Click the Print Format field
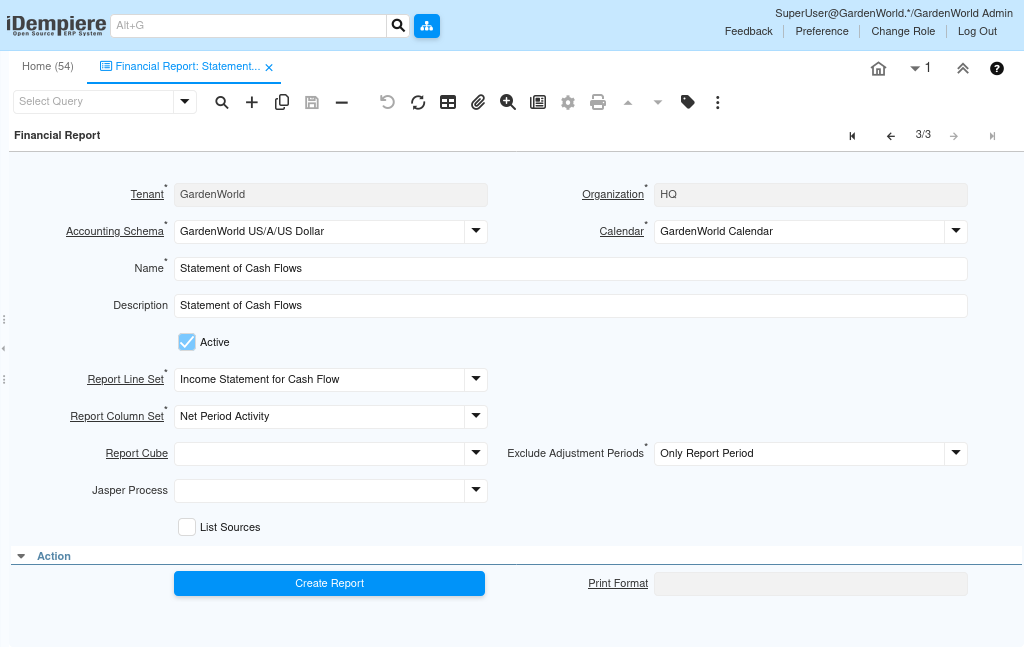Screen dimensions: 1024x647 coord(810,584)
